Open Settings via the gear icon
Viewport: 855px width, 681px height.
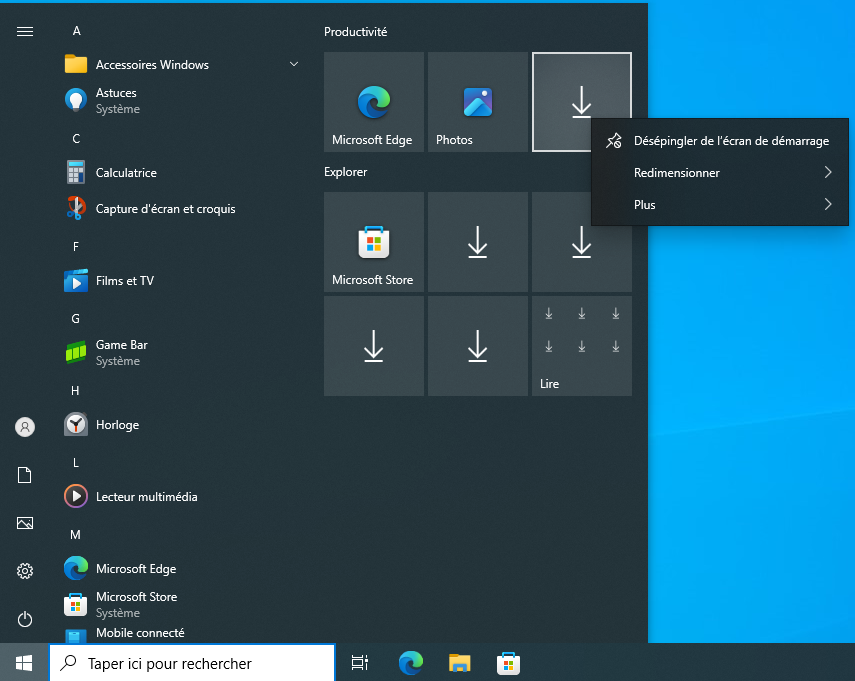(25, 571)
